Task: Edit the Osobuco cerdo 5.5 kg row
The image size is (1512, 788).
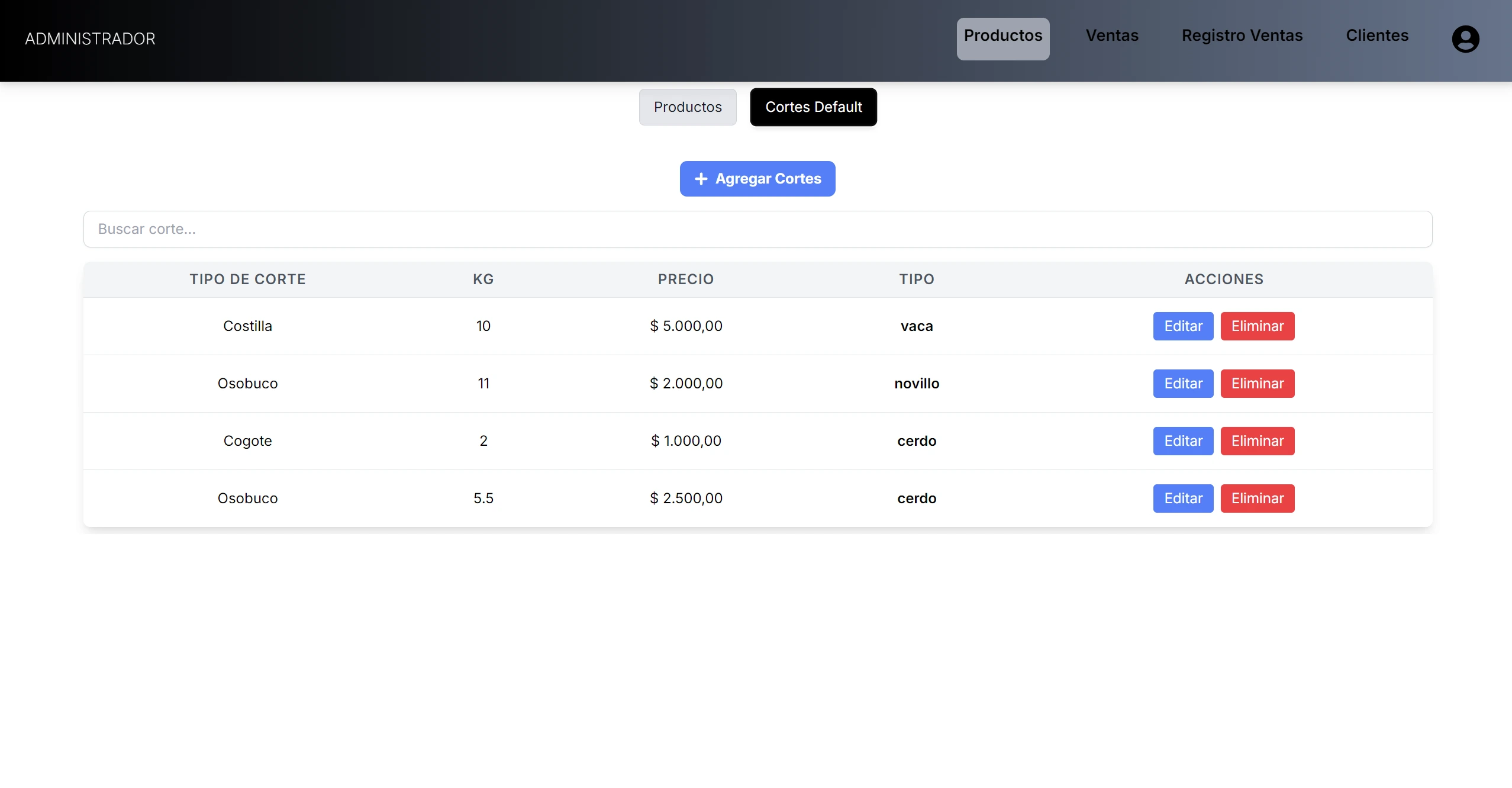Action: tap(1183, 498)
